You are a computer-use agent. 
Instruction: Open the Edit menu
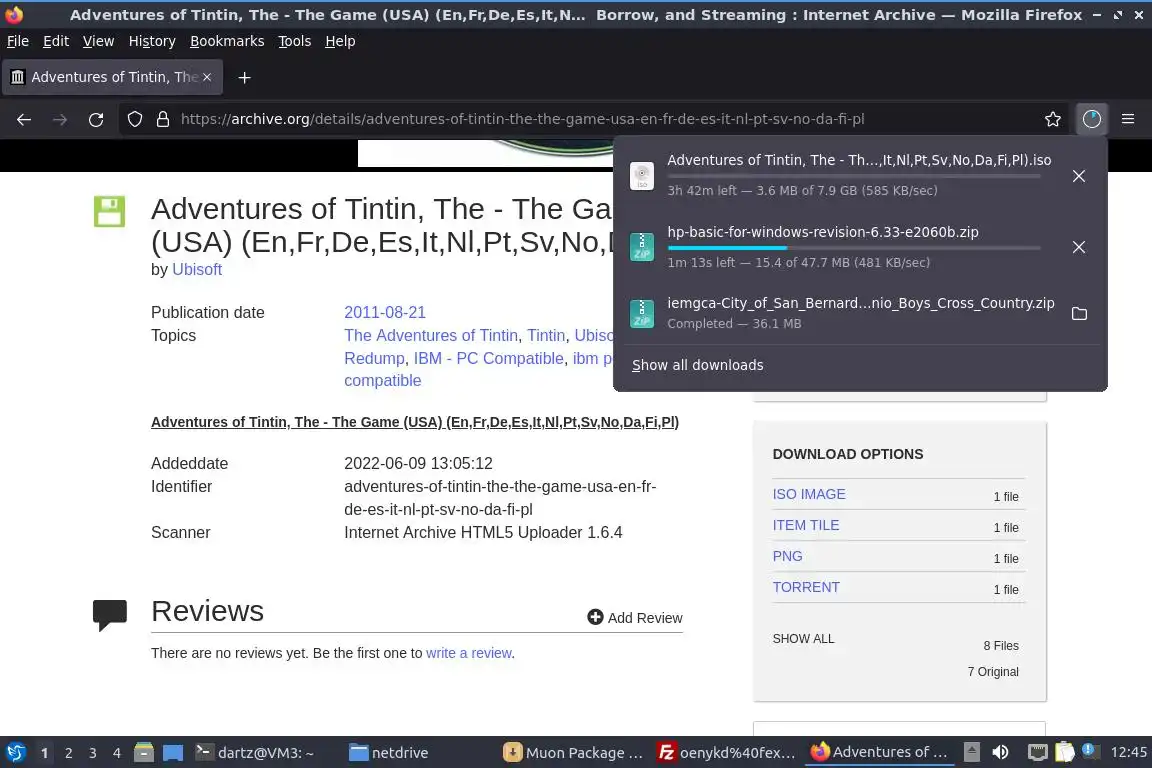[56, 41]
